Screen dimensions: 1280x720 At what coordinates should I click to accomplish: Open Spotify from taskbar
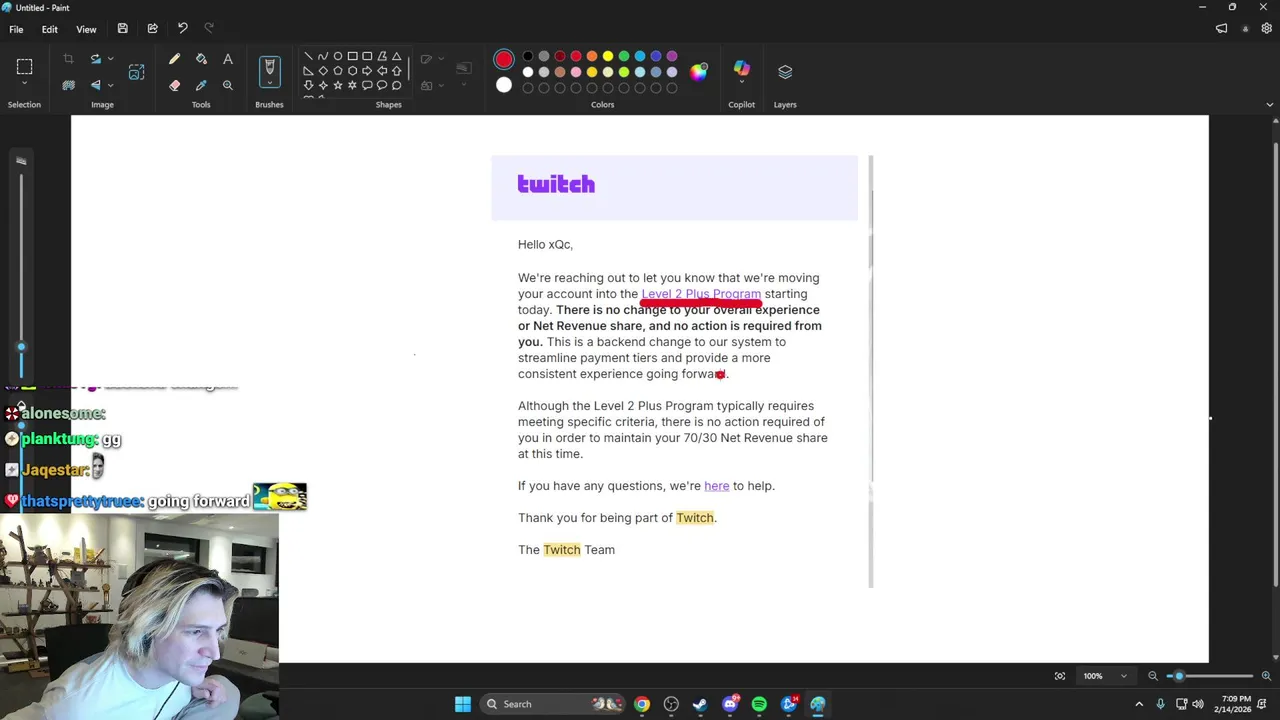(759, 704)
